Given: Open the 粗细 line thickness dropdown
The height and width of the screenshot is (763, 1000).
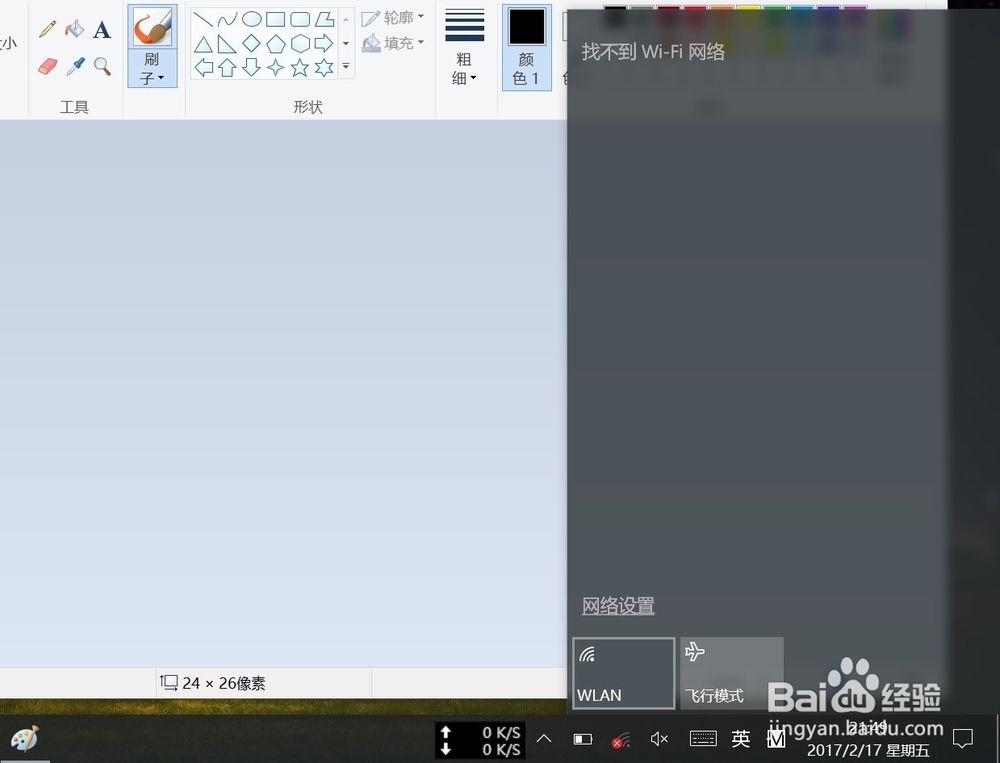Looking at the screenshot, I should click(x=464, y=48).
